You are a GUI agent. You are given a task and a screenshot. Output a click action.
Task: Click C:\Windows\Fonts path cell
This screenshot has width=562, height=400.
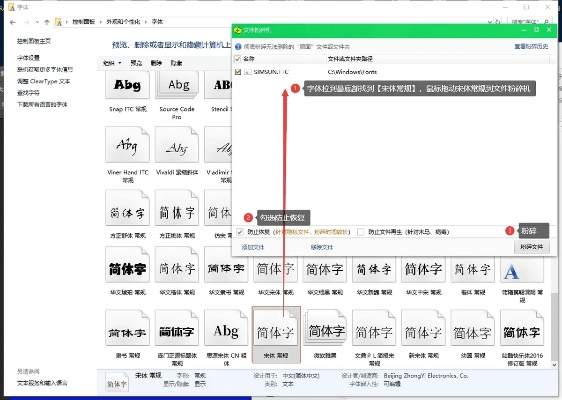[x=352, y=72]
